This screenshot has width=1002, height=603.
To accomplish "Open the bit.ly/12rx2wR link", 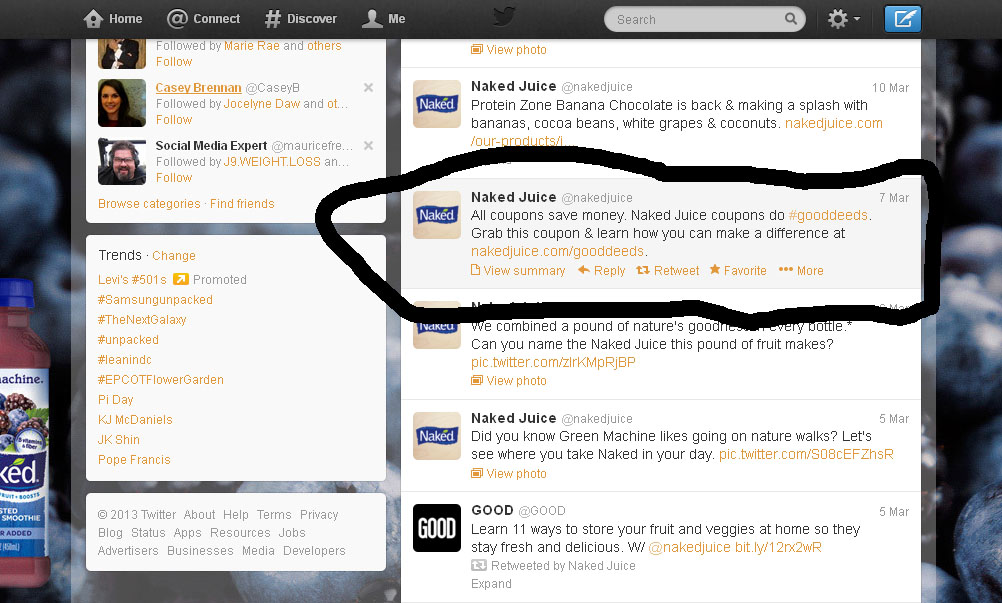I will point(778,547).
